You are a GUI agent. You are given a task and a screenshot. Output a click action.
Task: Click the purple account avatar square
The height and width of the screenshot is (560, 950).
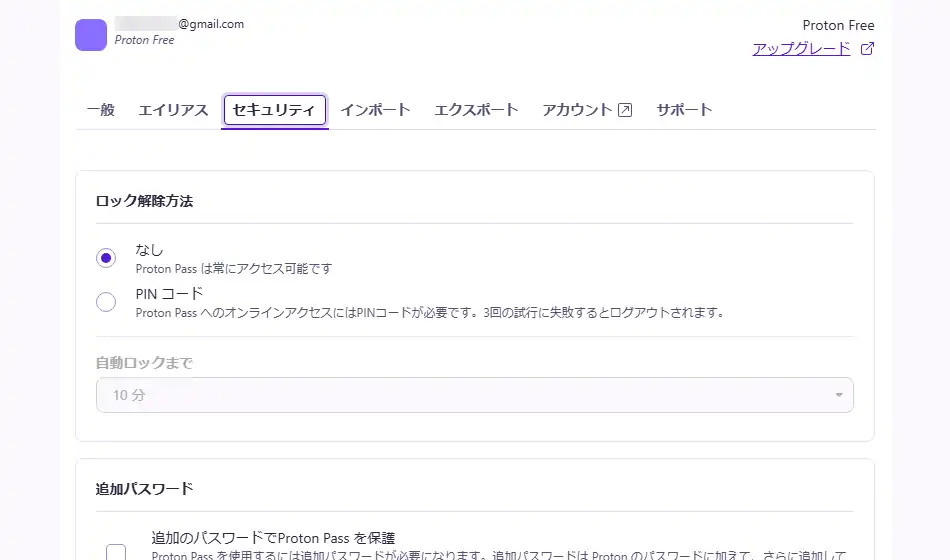click(91, 34)
